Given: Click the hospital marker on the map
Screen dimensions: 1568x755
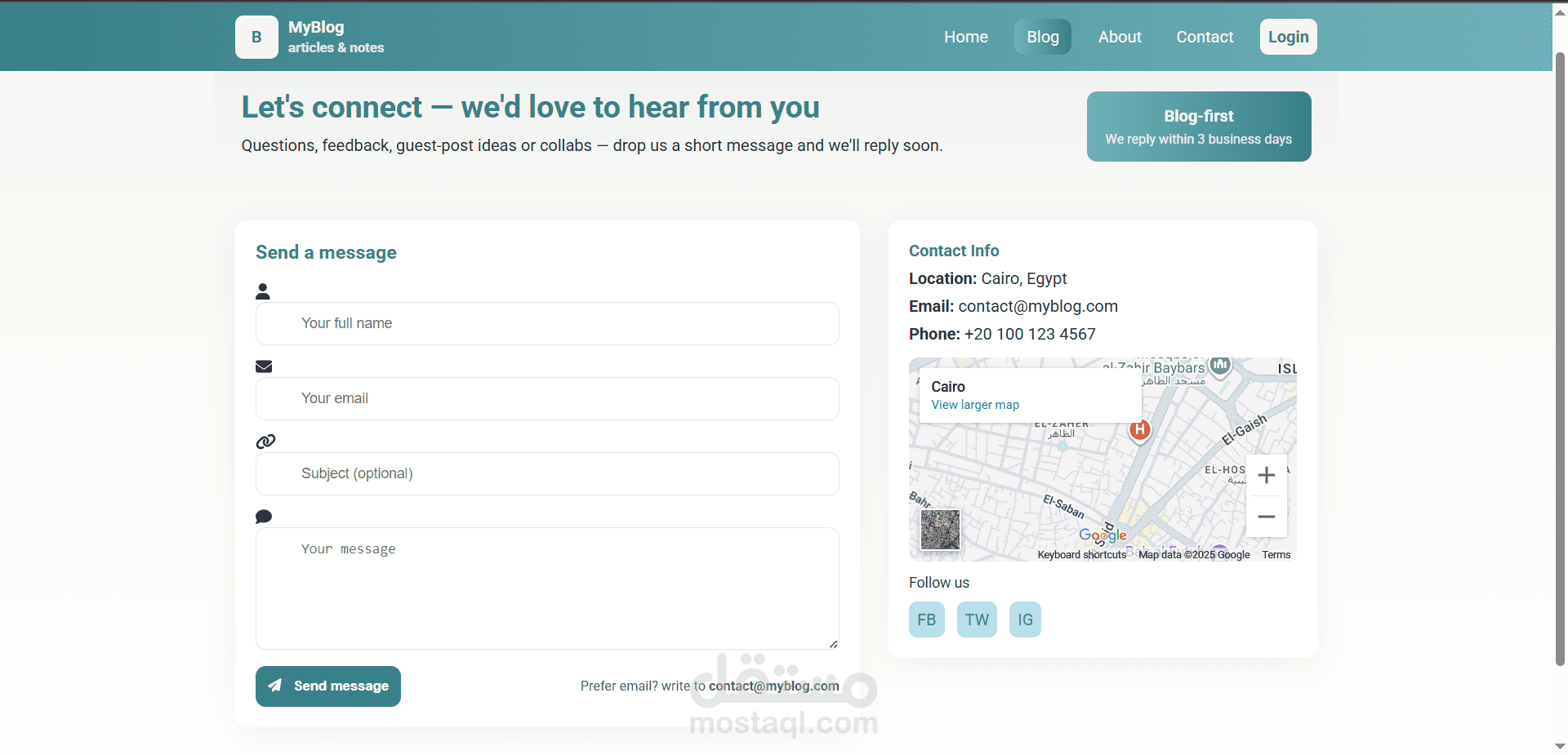Looking at the screenshot, I should (x=1140, y=430).
